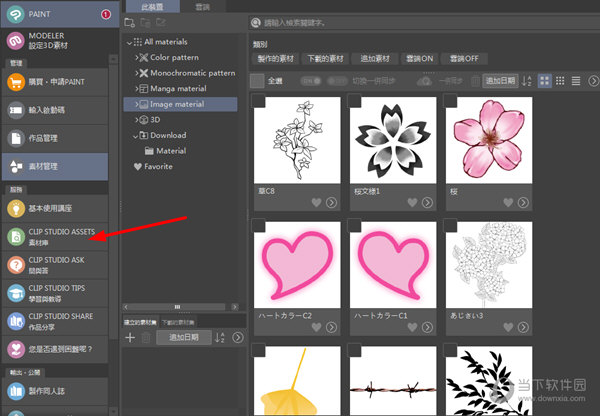600x416 pixels.
Task: Favorite the 桜文様1 material with heart icon
Action: [x=412, y=202]
